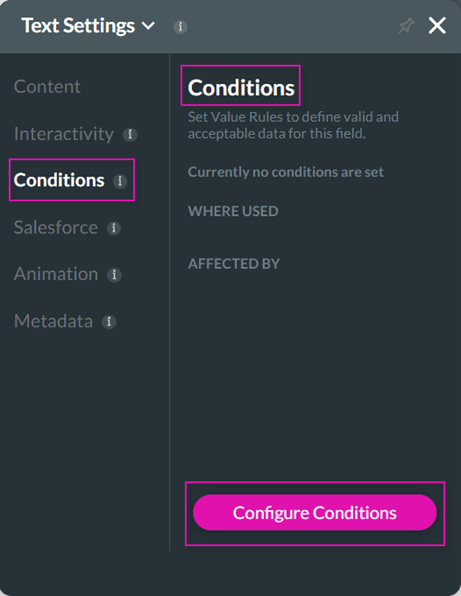Go to the Salesforce tab
461x596 pixels.
[x=56, y=227]
